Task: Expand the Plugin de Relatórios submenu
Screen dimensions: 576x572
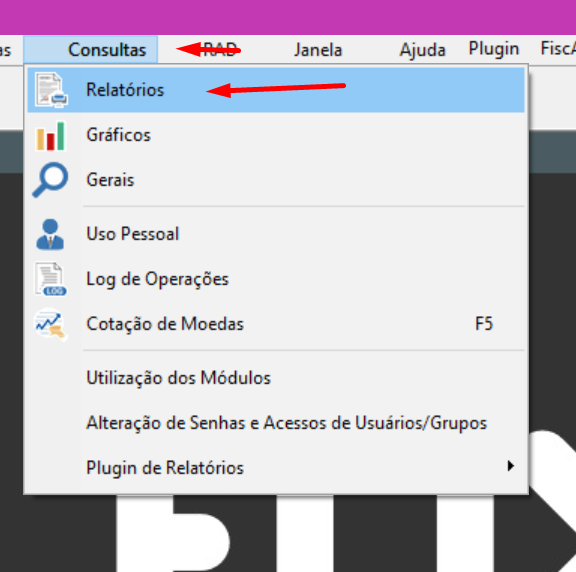Action: pyautogui.click(x=276, y=468)
